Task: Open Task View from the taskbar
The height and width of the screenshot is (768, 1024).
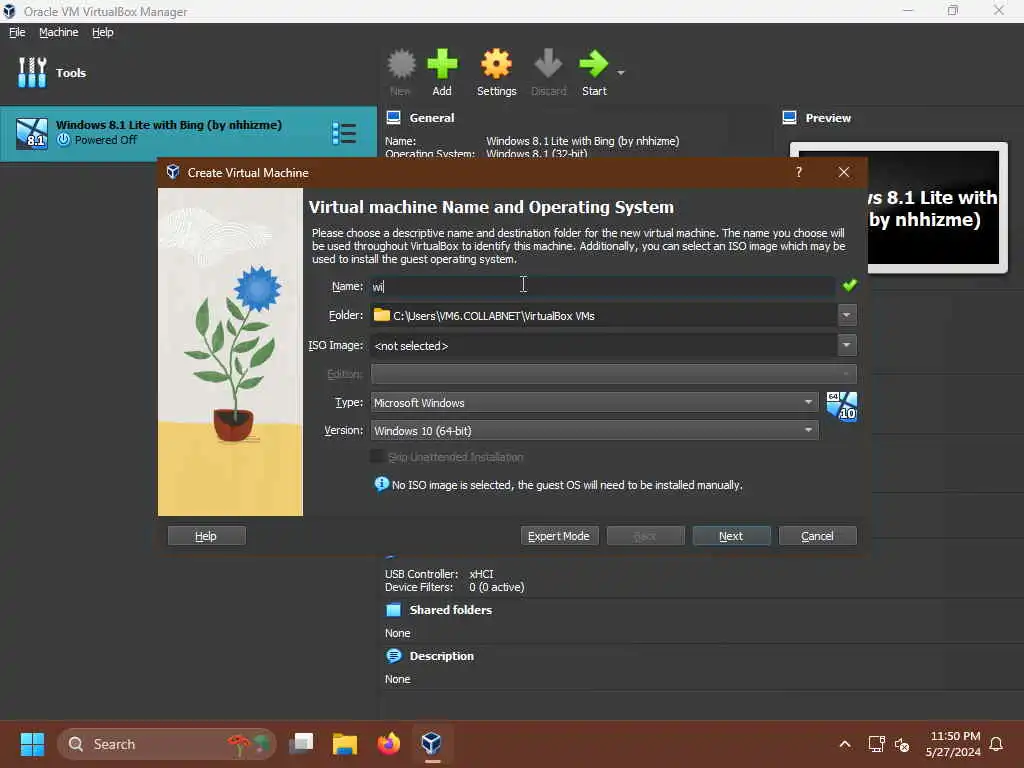Action: click(x=302, y=744)
